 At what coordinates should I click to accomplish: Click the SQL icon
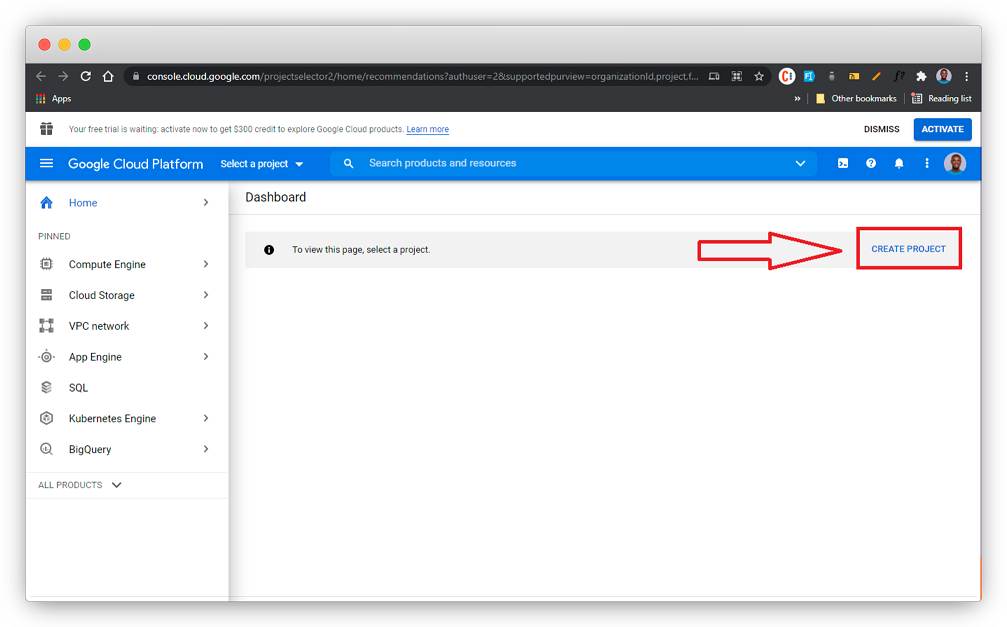tap(46, 387)
